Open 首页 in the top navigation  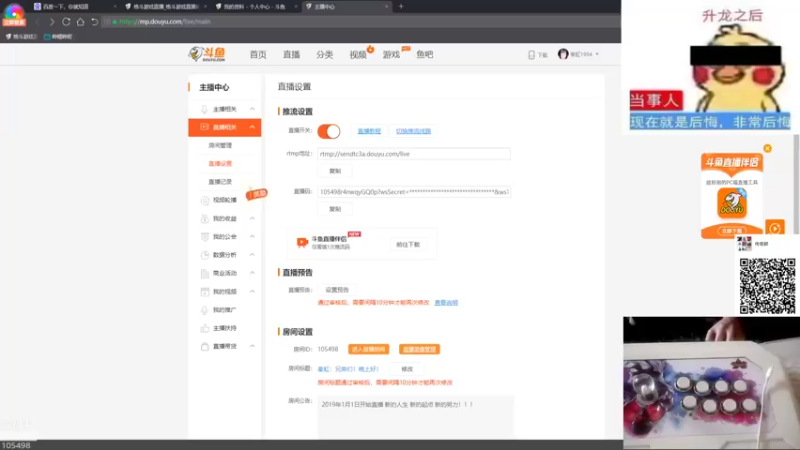[x=258, y=55]
